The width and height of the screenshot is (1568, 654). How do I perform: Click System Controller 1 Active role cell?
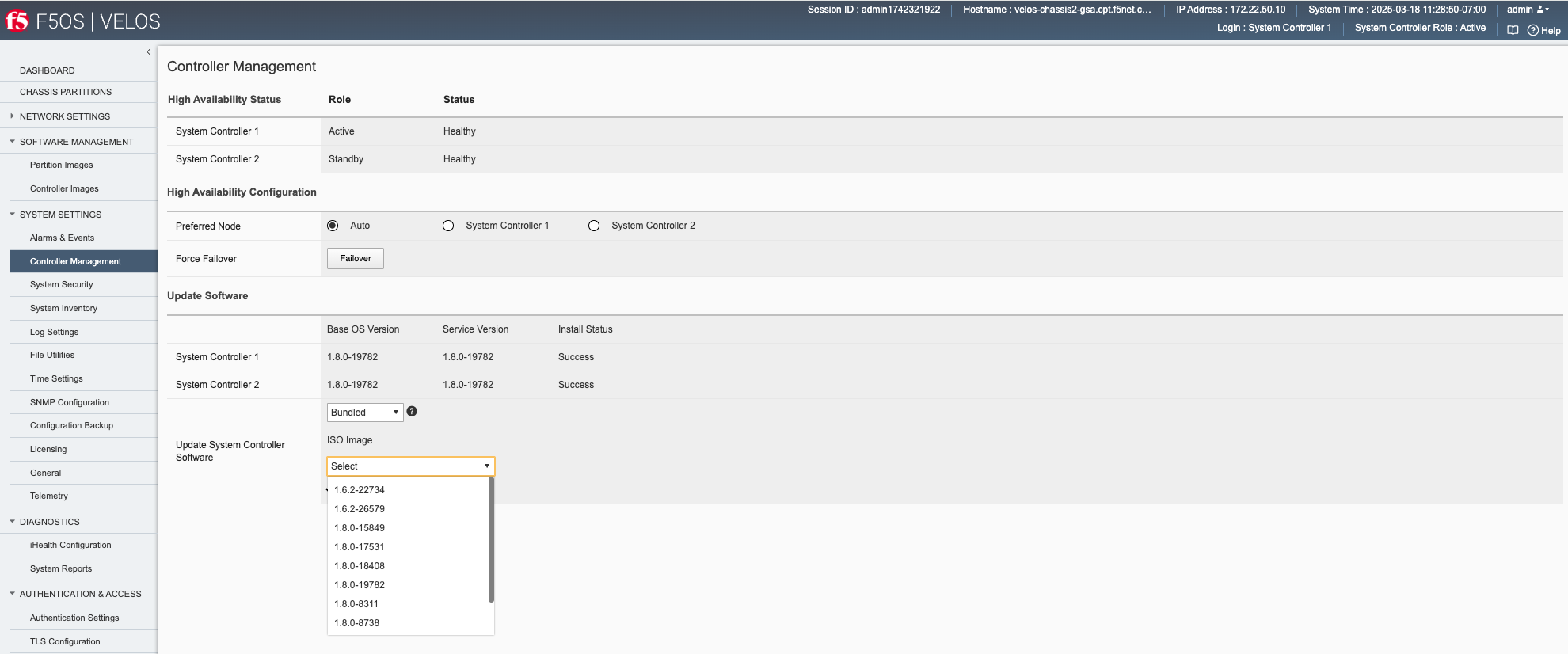[341, 131]
